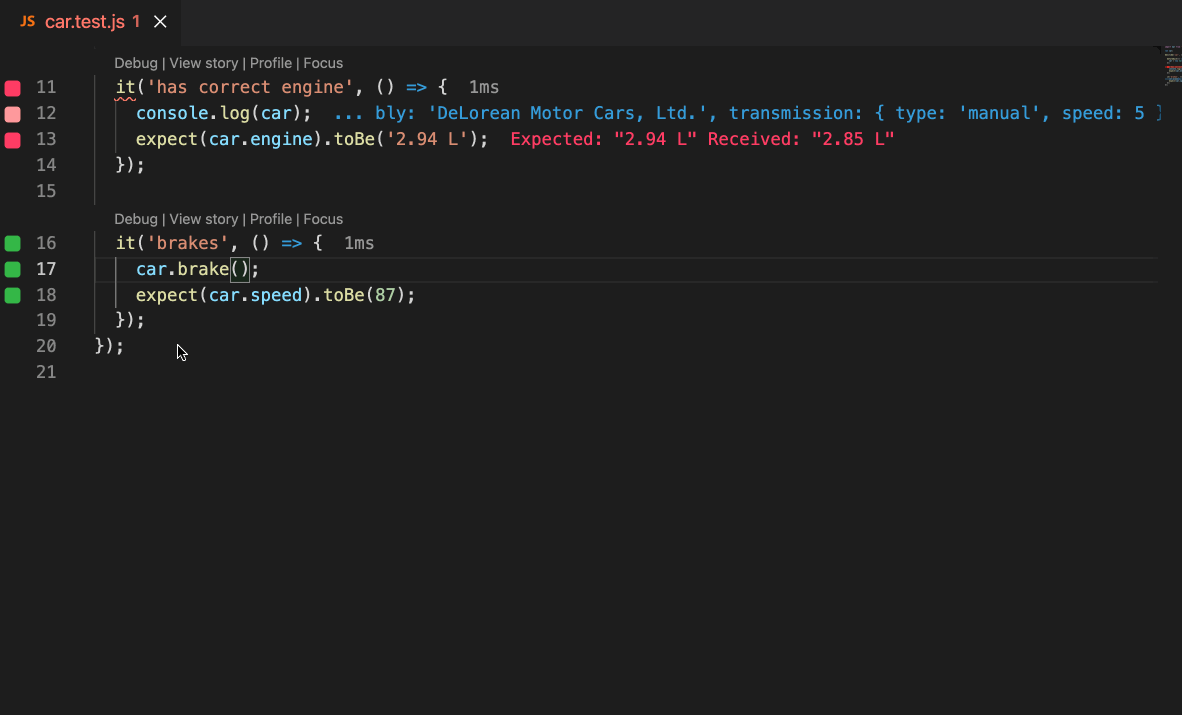The width and height of the screenshot is (1182, 715).
Task: Click Focus above the 'has correct engine' test
Action: tap(323, 63)
